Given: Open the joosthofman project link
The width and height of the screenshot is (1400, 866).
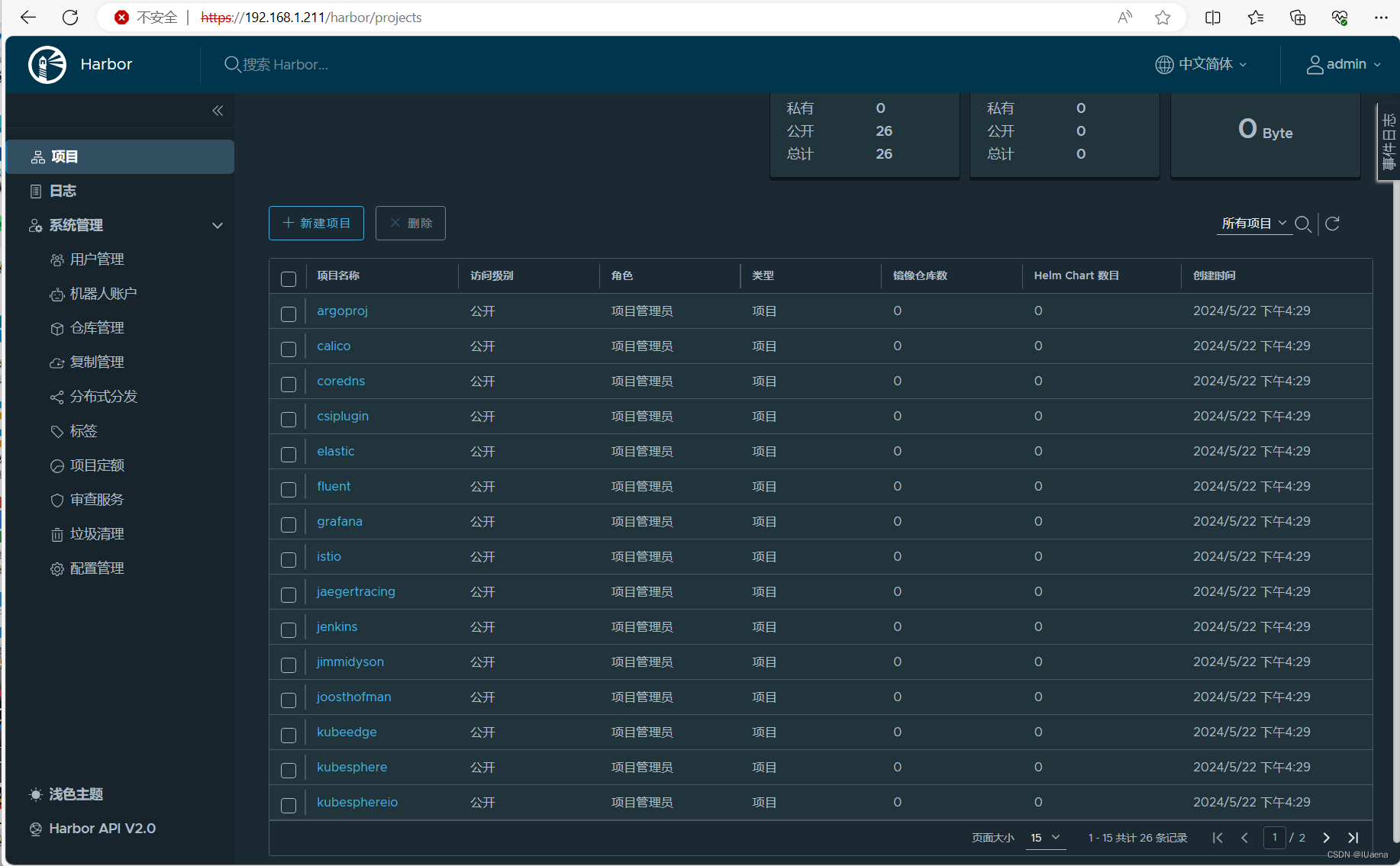Looking at the screenshot, I should coord(353,697).
